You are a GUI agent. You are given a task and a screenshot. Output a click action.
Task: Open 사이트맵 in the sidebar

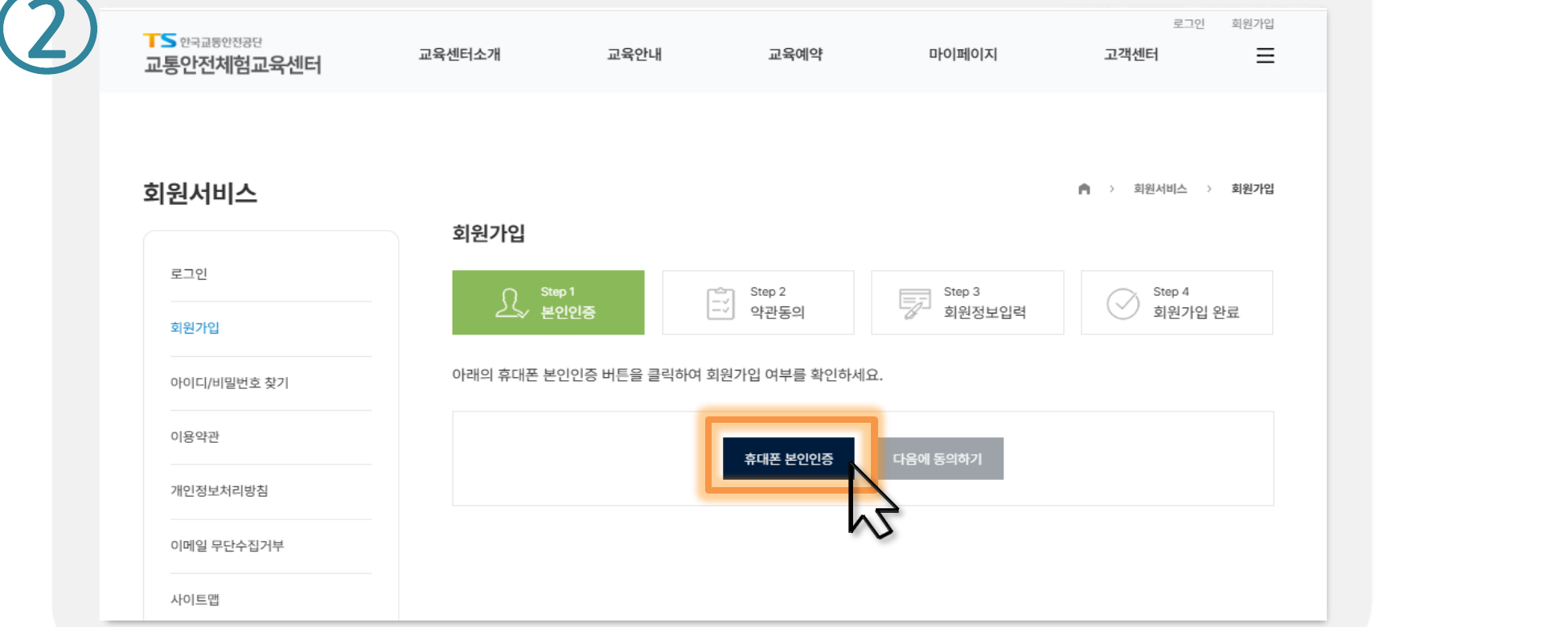click(195, 600)
